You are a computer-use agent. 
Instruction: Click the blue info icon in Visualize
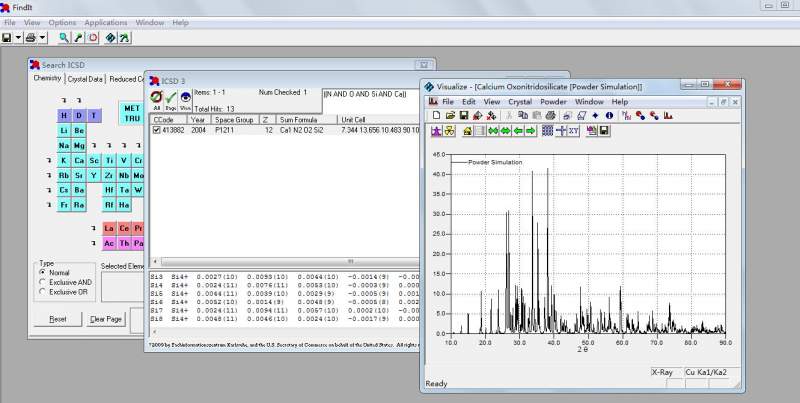click(x=609, y=115)
